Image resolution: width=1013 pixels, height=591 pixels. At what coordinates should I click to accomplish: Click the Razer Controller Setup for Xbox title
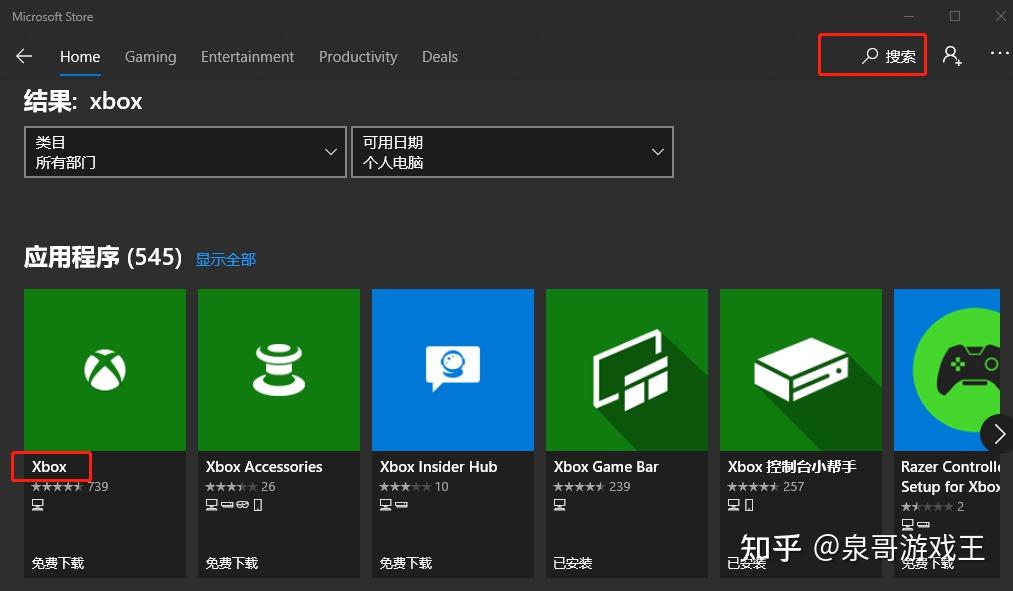(950, 476)
